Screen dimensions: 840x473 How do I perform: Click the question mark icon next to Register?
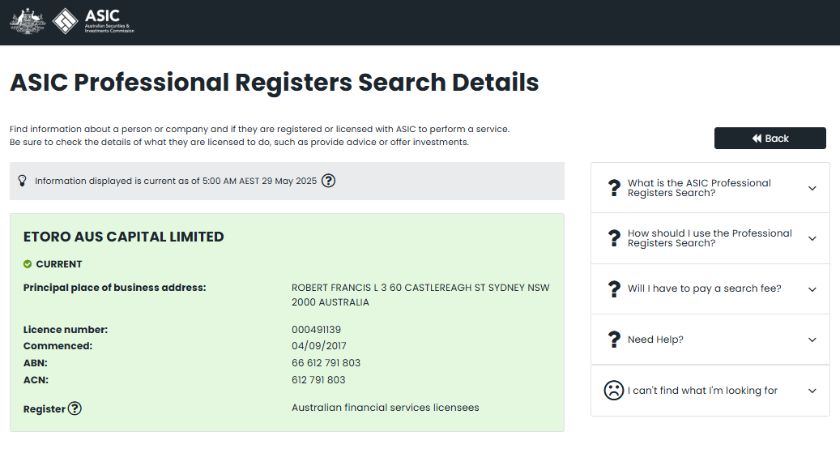[75, 409]
